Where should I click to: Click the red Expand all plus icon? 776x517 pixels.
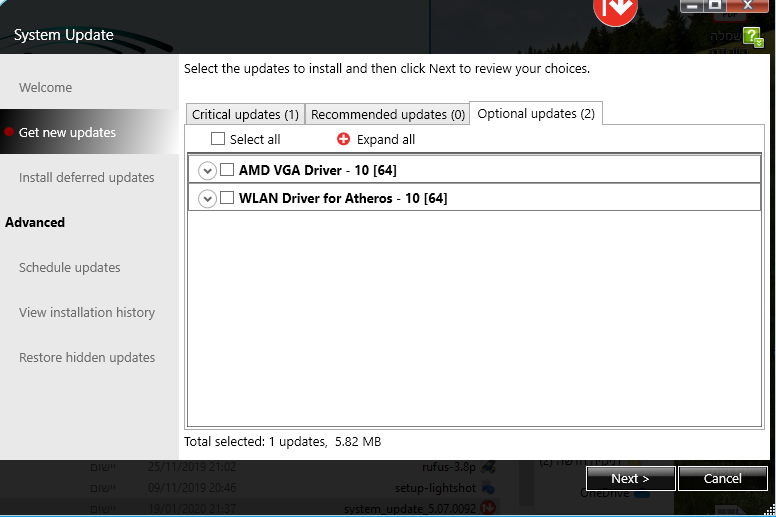pos(343,139)
